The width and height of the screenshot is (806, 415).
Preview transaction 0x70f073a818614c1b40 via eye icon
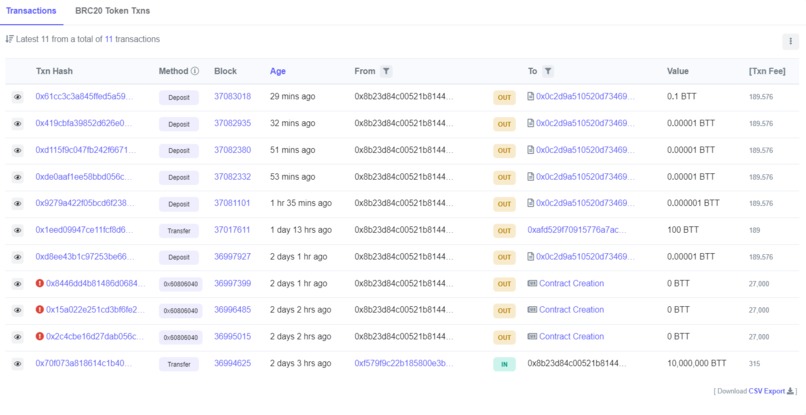(17, 364)
